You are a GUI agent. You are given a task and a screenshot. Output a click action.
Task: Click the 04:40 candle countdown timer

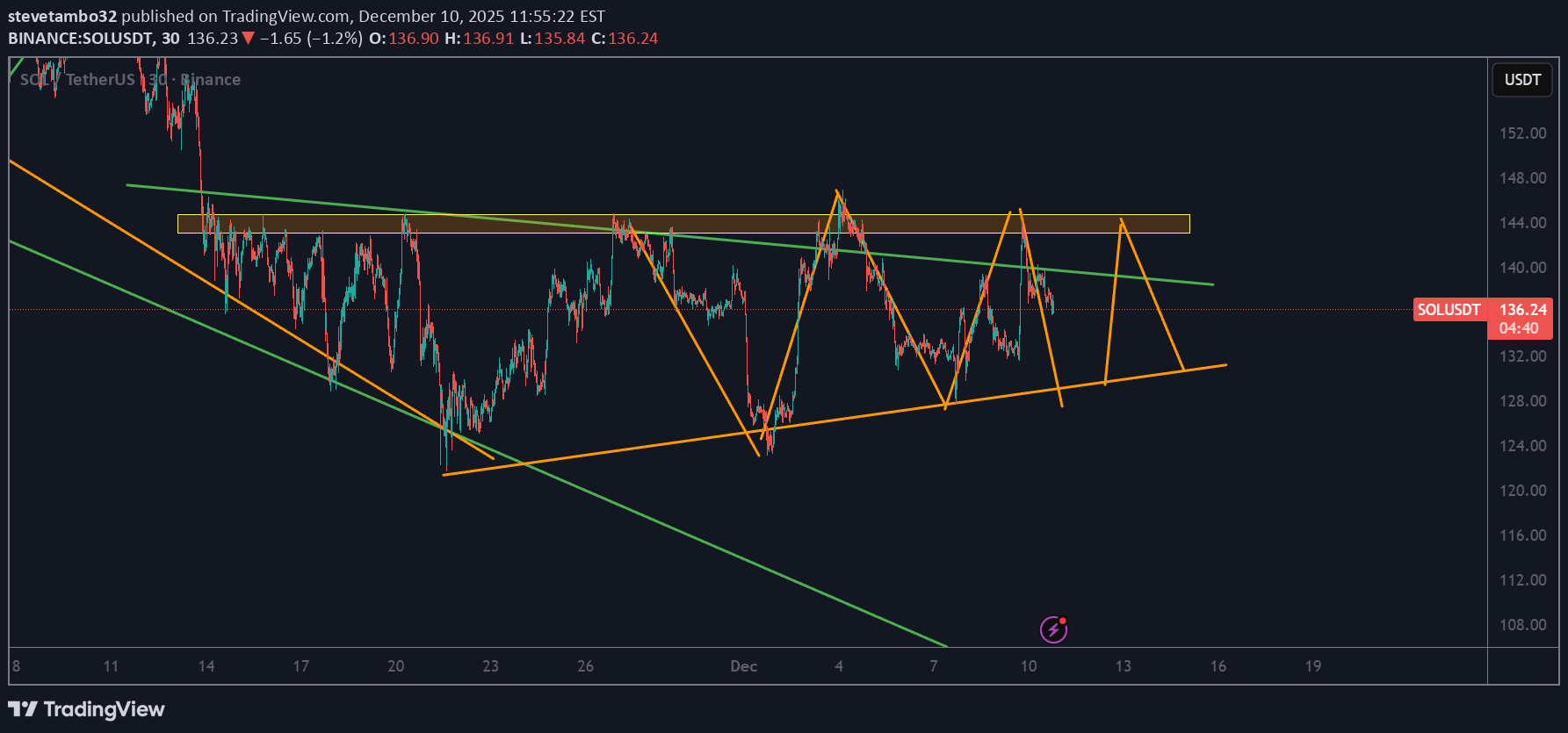pyautogui.click(x=1519, y=328)
